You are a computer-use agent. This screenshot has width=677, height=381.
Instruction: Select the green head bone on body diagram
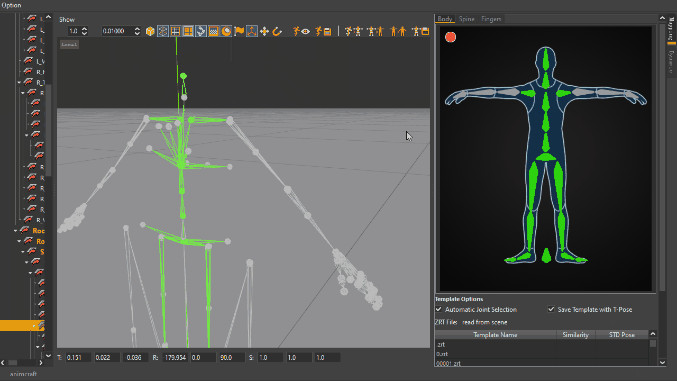coord(546,59)
